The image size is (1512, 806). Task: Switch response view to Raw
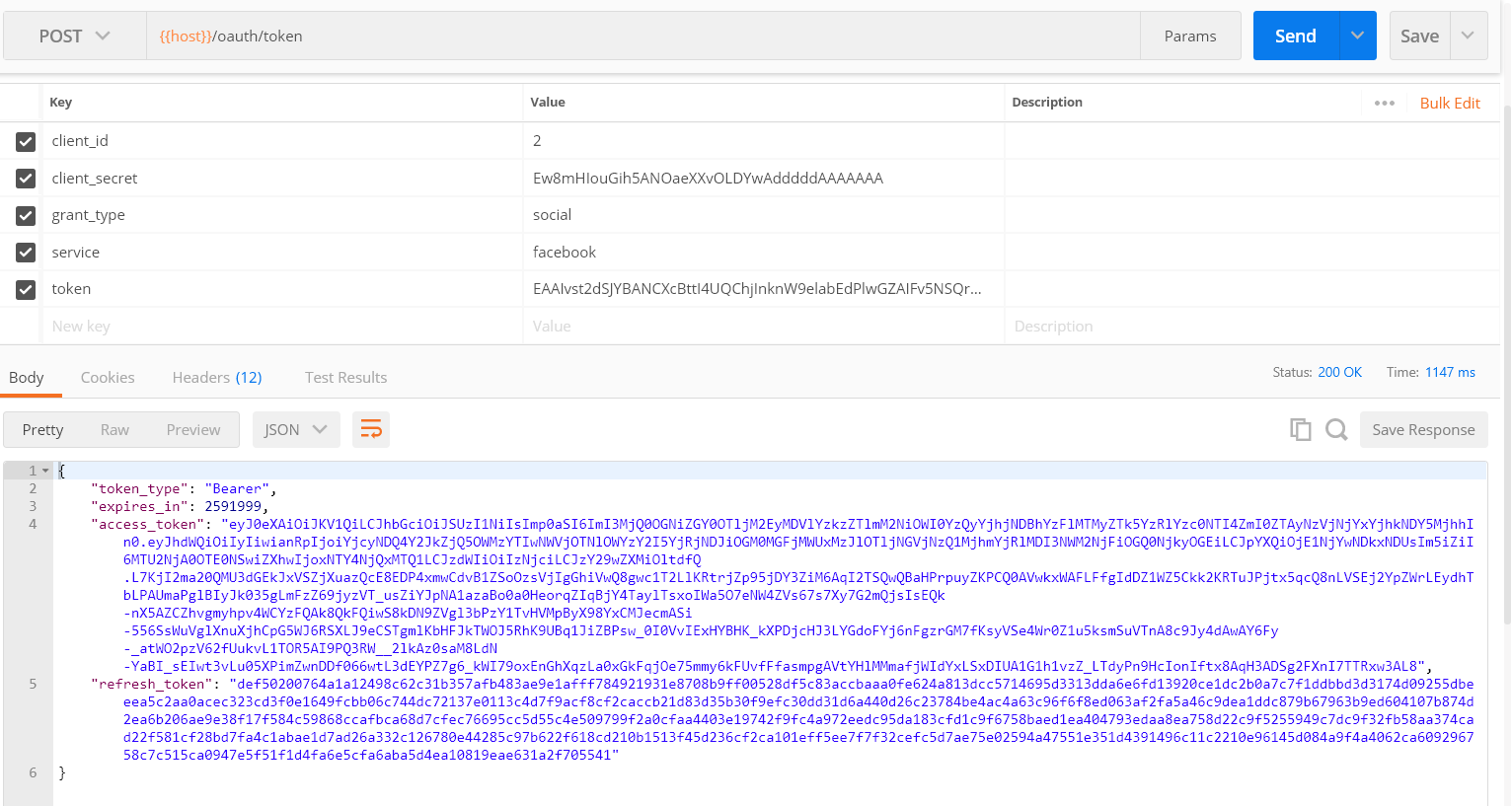point(114,429)
